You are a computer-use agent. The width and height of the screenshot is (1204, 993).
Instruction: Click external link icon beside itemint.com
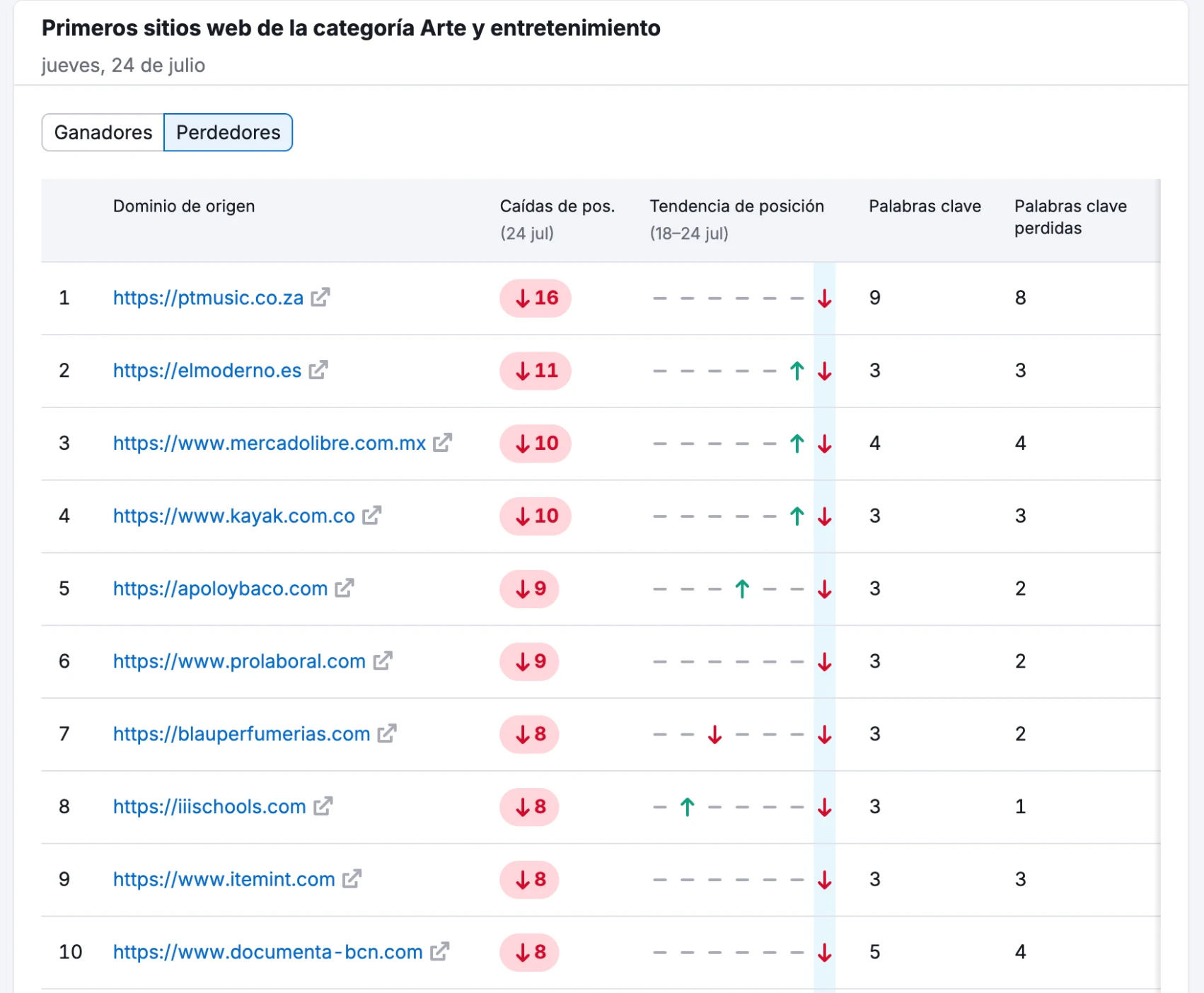352,879
